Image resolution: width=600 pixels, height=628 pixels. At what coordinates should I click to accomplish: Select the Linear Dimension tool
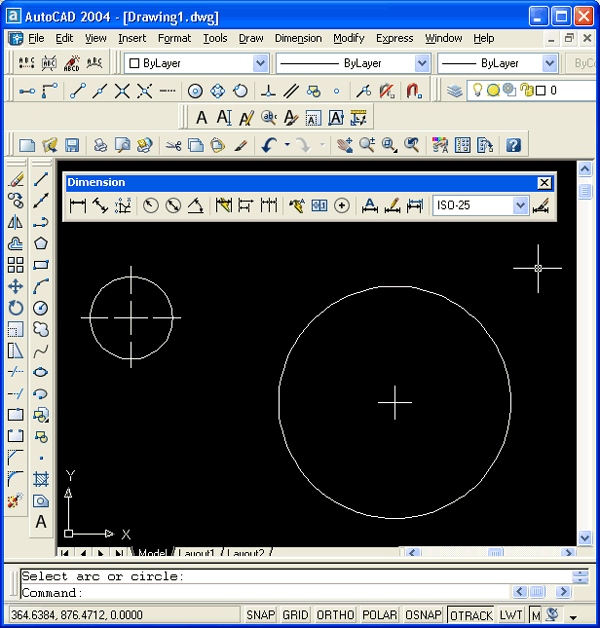[78, 206]
